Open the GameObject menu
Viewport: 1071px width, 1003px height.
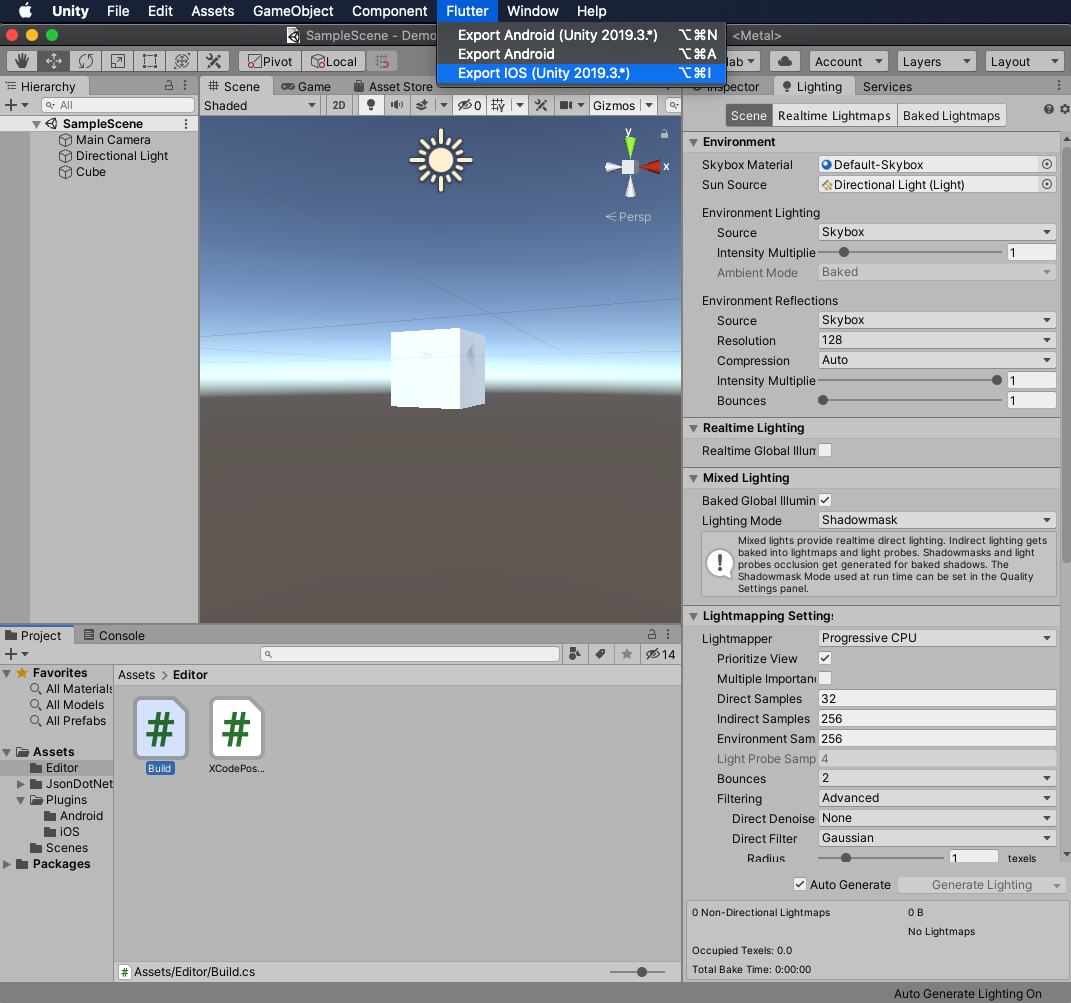point(293,11)
